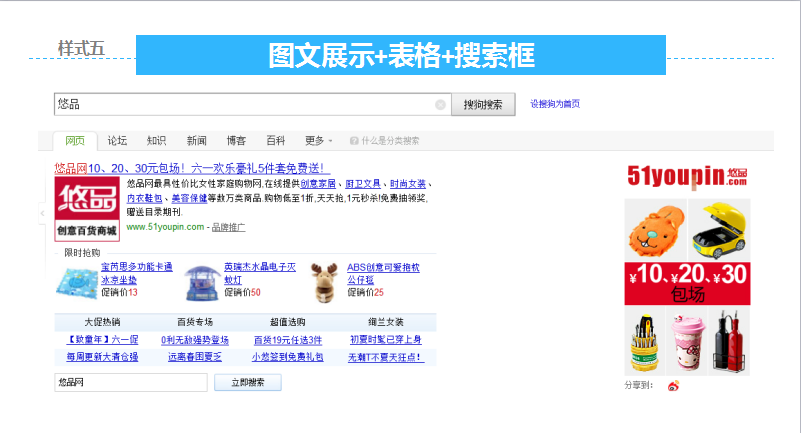
Task: Click the 【致童年】六一促 link
Action: point(102,340)
